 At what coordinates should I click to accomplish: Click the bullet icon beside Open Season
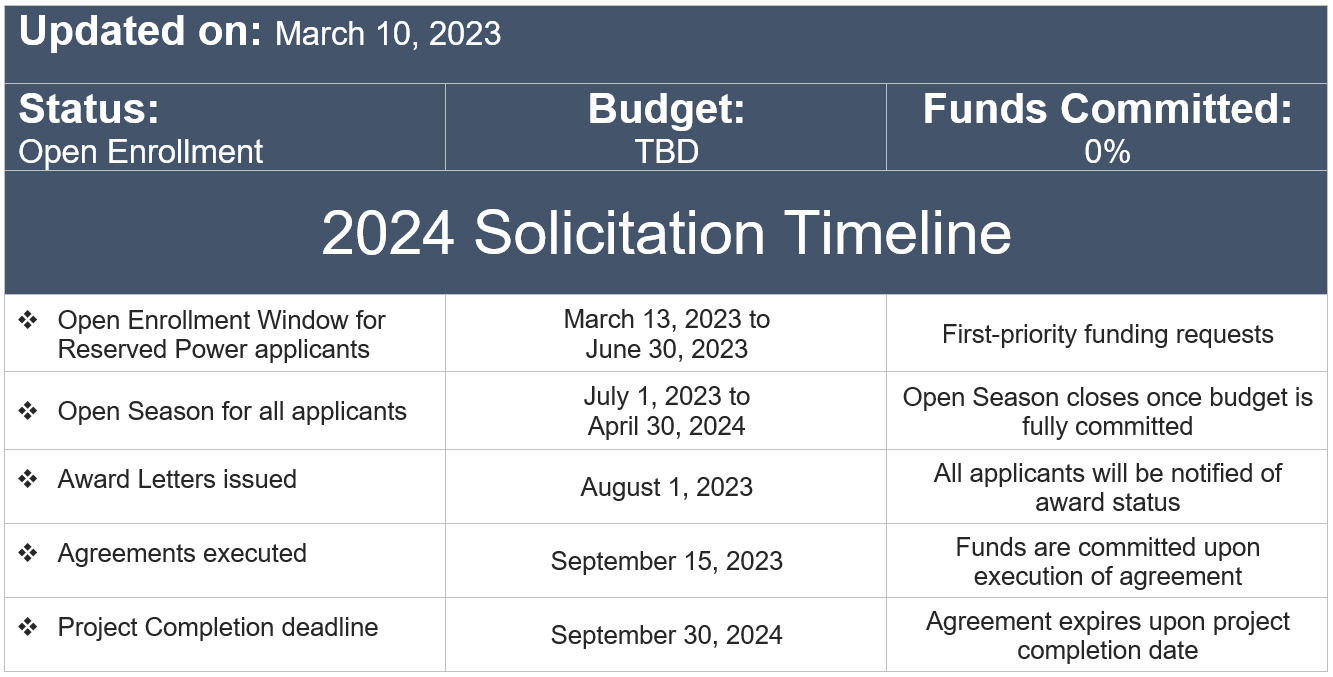point(28,411)
